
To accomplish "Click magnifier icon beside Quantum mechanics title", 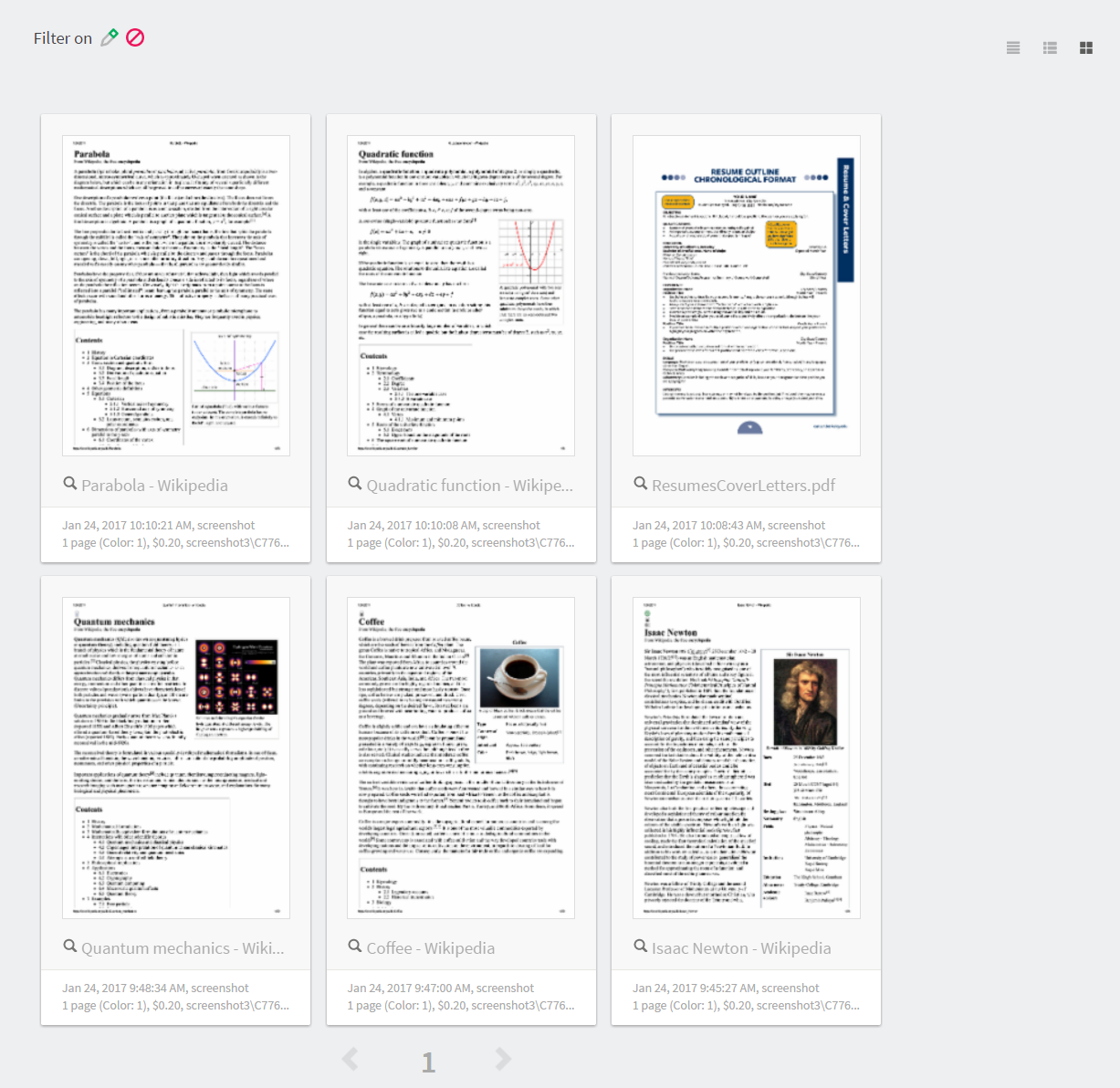I will click(69, 947).
